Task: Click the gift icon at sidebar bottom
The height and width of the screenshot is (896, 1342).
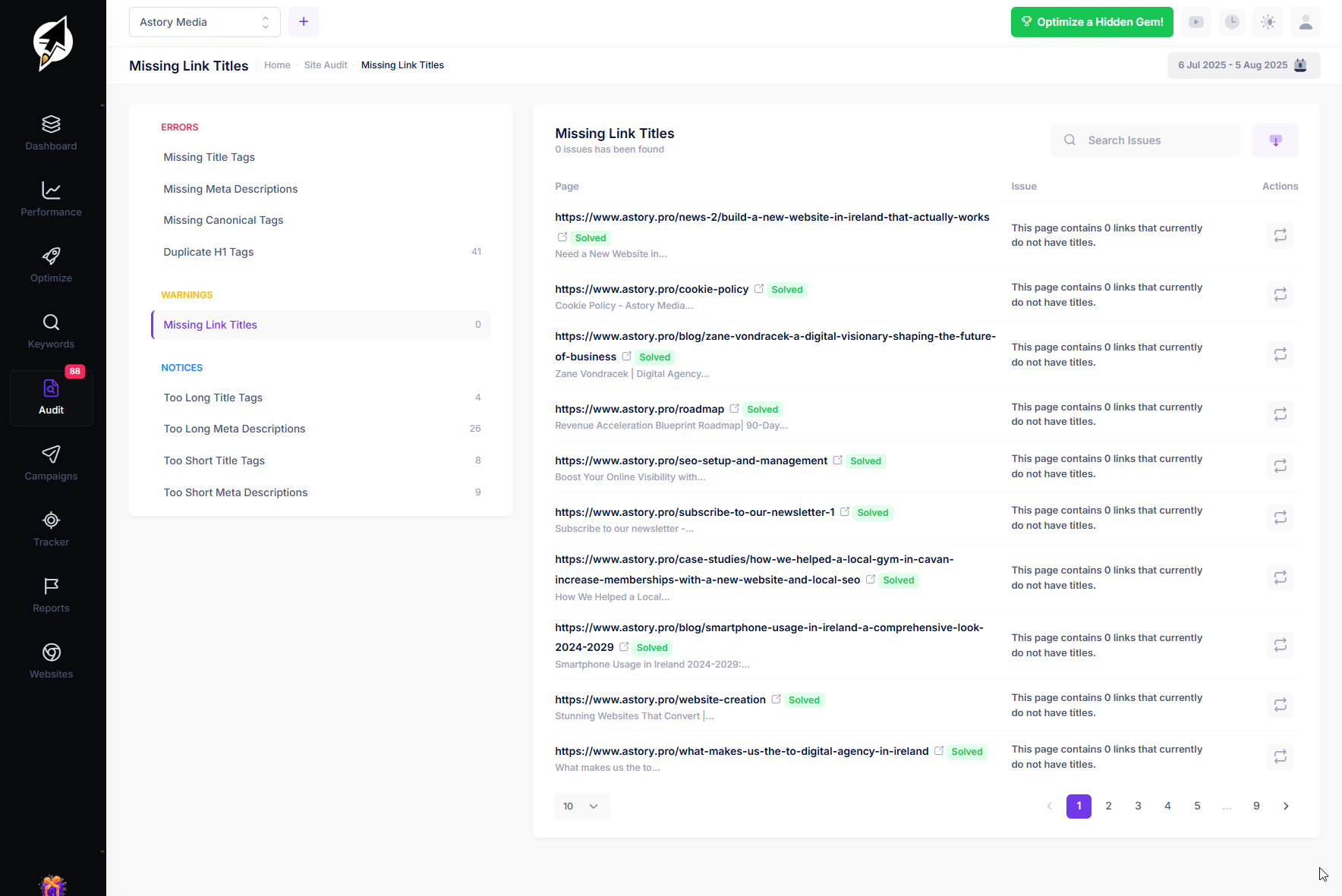Action: 52,885
